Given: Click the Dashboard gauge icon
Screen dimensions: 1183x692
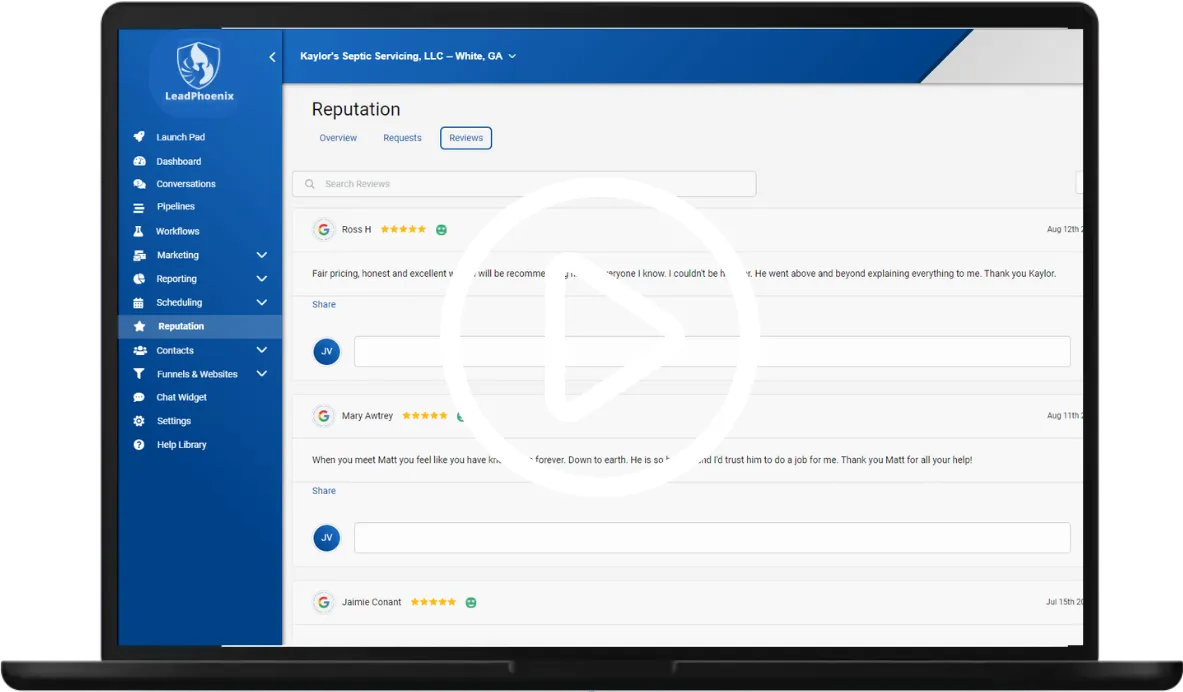Looking at the screenshot, I should [139, 161].
